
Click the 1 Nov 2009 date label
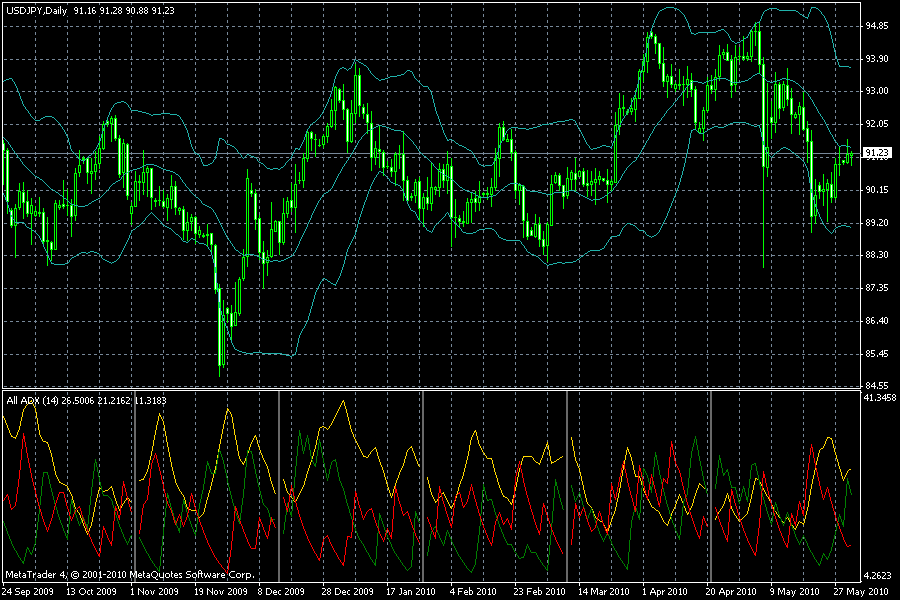point(154,591)
